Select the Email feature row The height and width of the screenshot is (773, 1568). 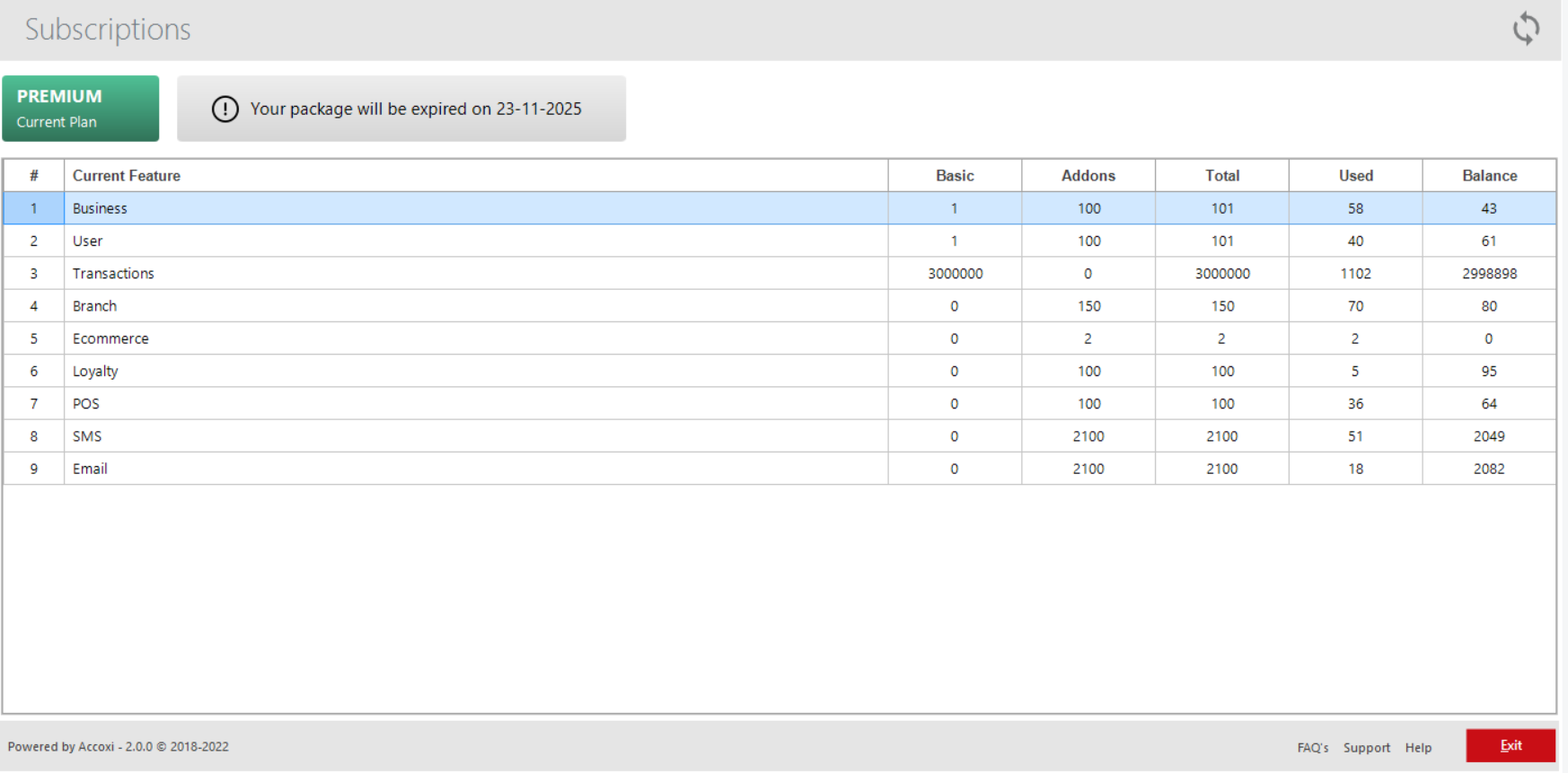click(x=780, y=469)
